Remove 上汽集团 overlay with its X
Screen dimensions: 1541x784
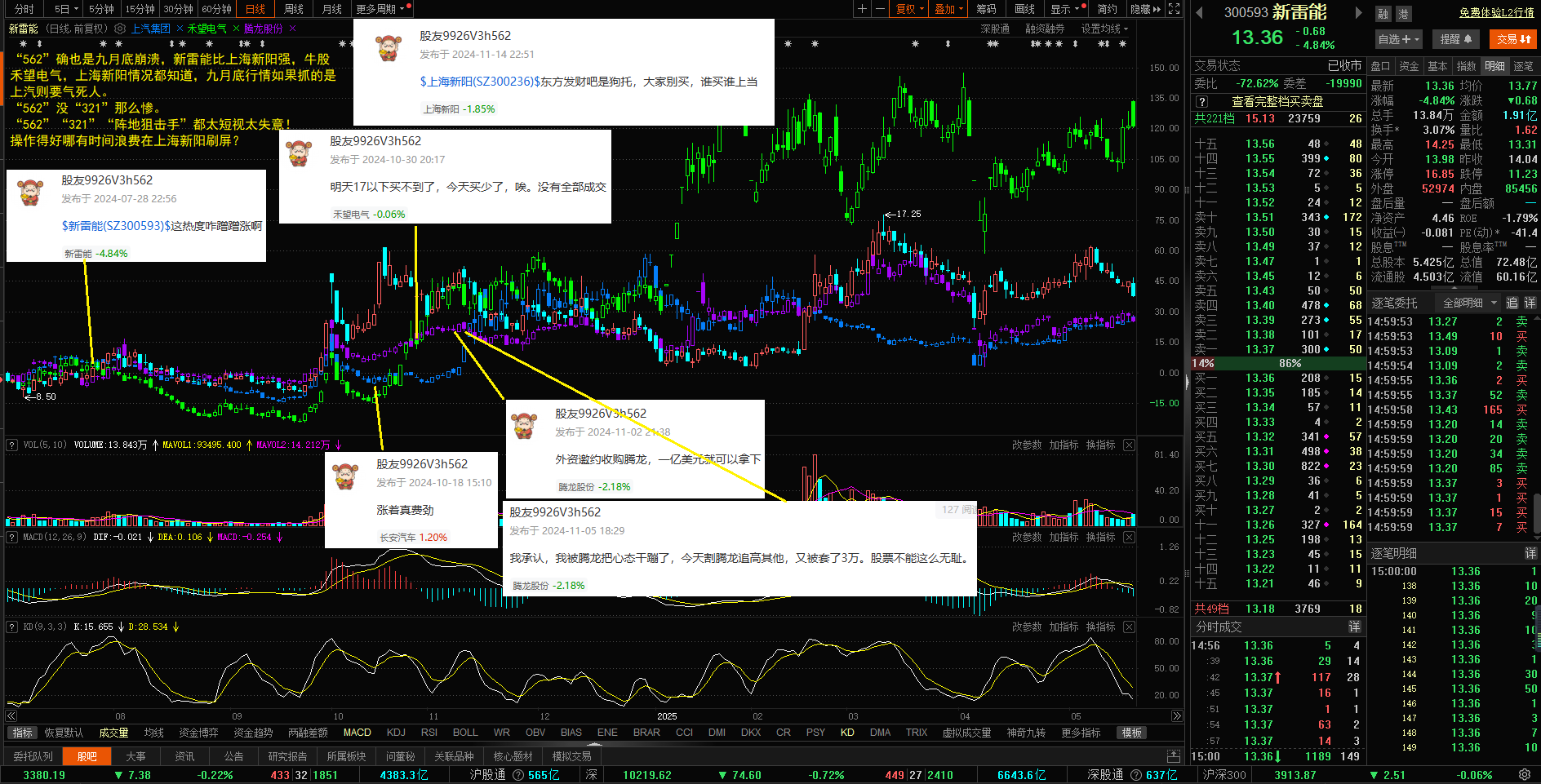[x=179, y=29]
